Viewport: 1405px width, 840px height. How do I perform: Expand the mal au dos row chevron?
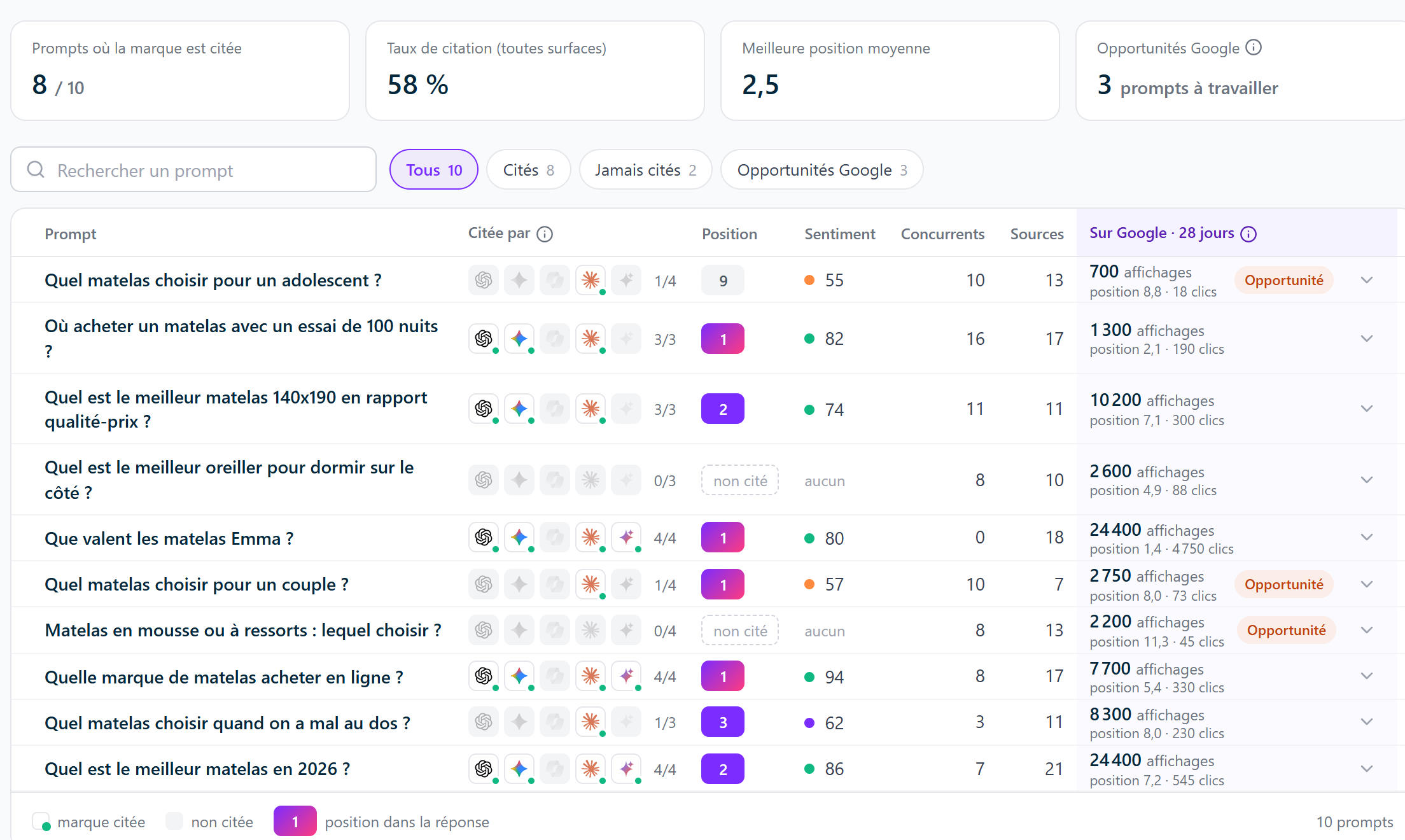pyautogui.click(x=1367, y=722)
